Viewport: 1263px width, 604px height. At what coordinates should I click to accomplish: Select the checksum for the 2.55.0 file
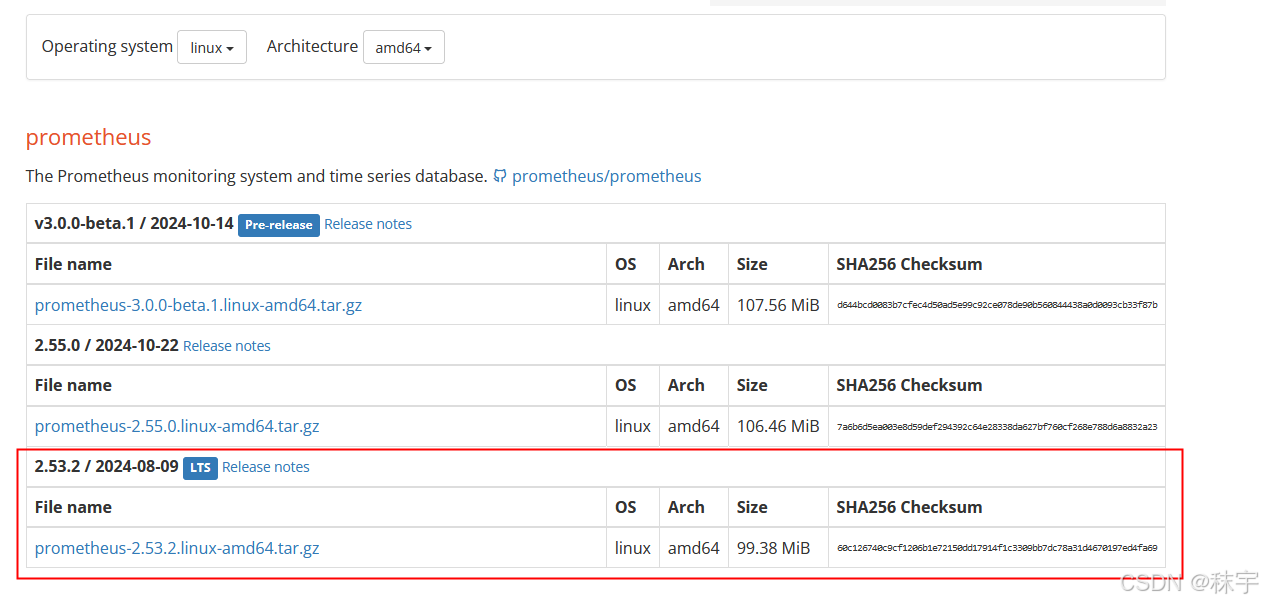point(997,426)
